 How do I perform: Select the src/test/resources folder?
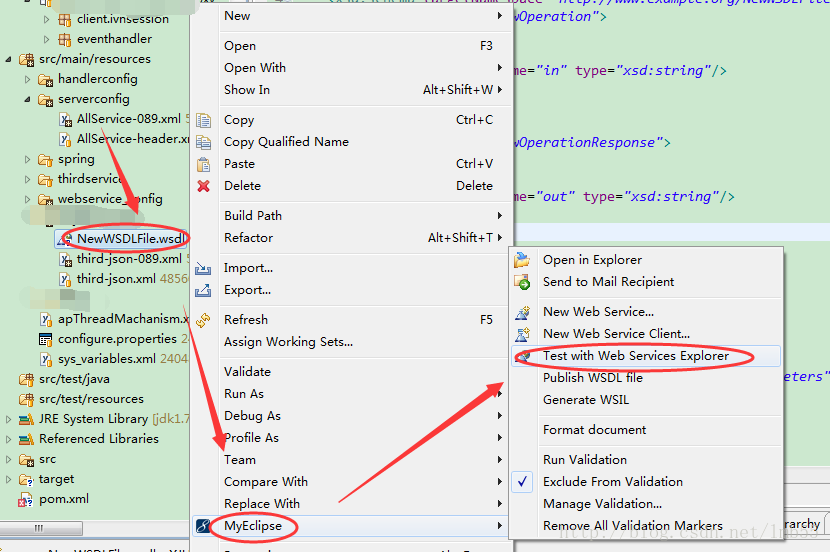point(91,399)
